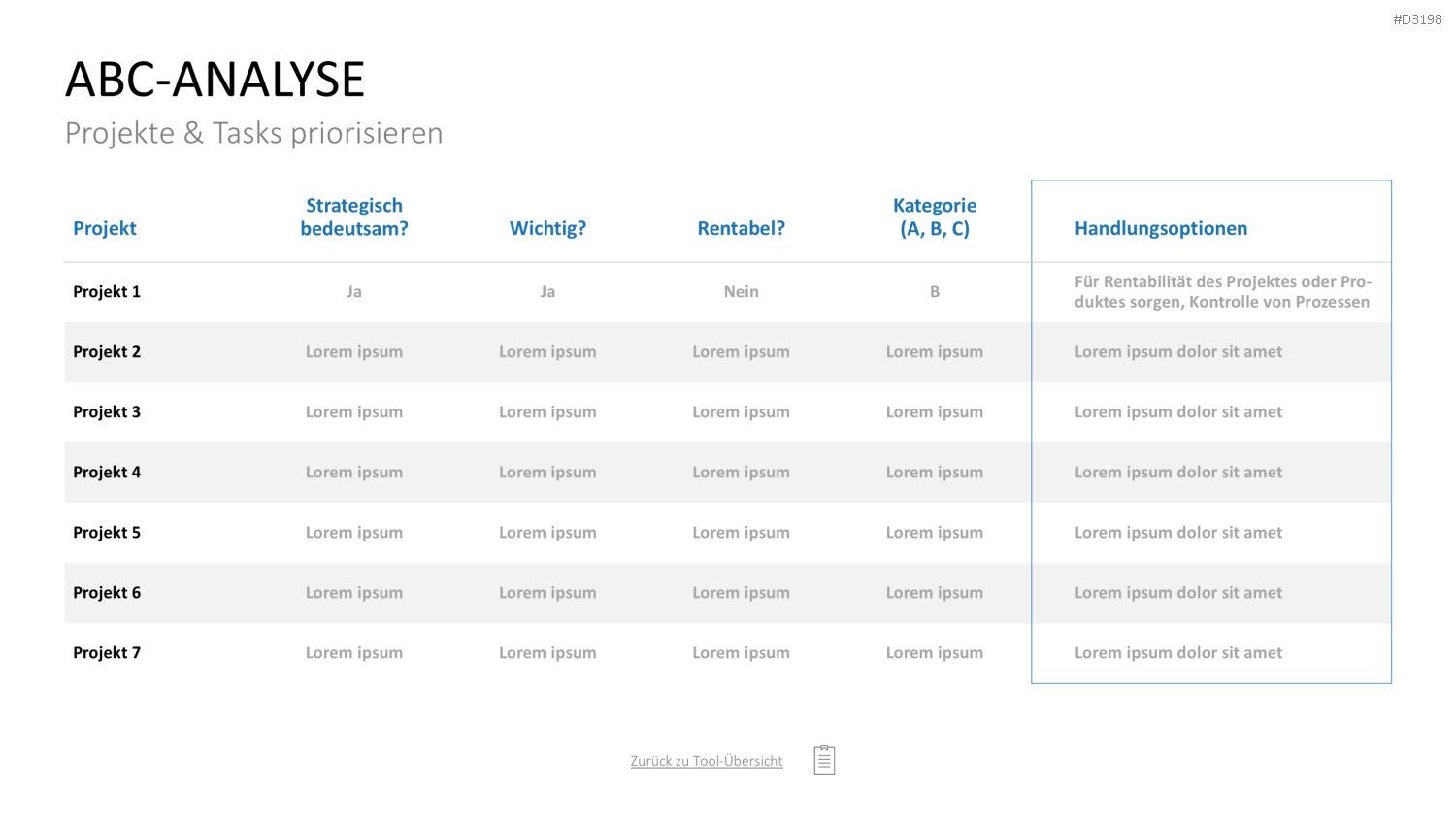The image size is (1456, 819).
Task: Select the 'Projekt 6' row label
Action: [x=107, y=592]
